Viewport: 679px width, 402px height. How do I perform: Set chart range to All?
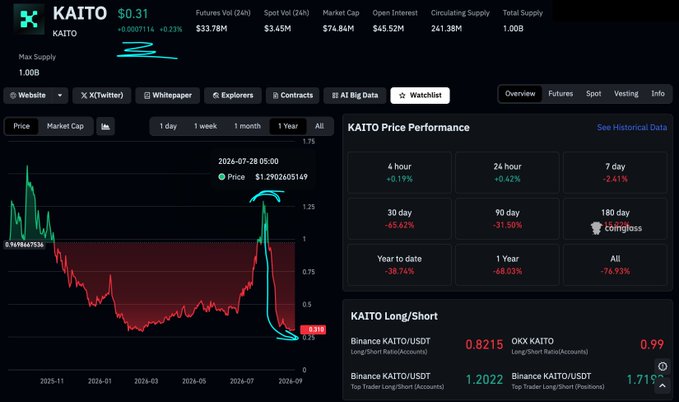(320, 126)
